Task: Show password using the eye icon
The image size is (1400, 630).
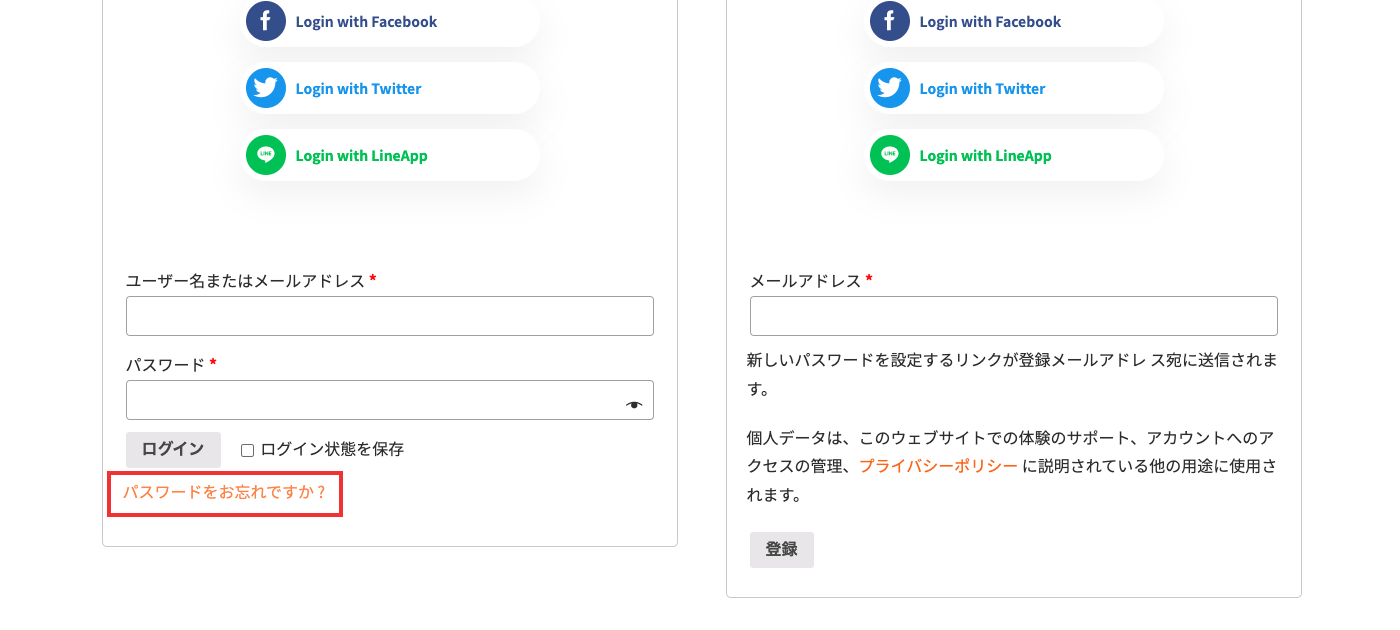Action: pos(634,405)
